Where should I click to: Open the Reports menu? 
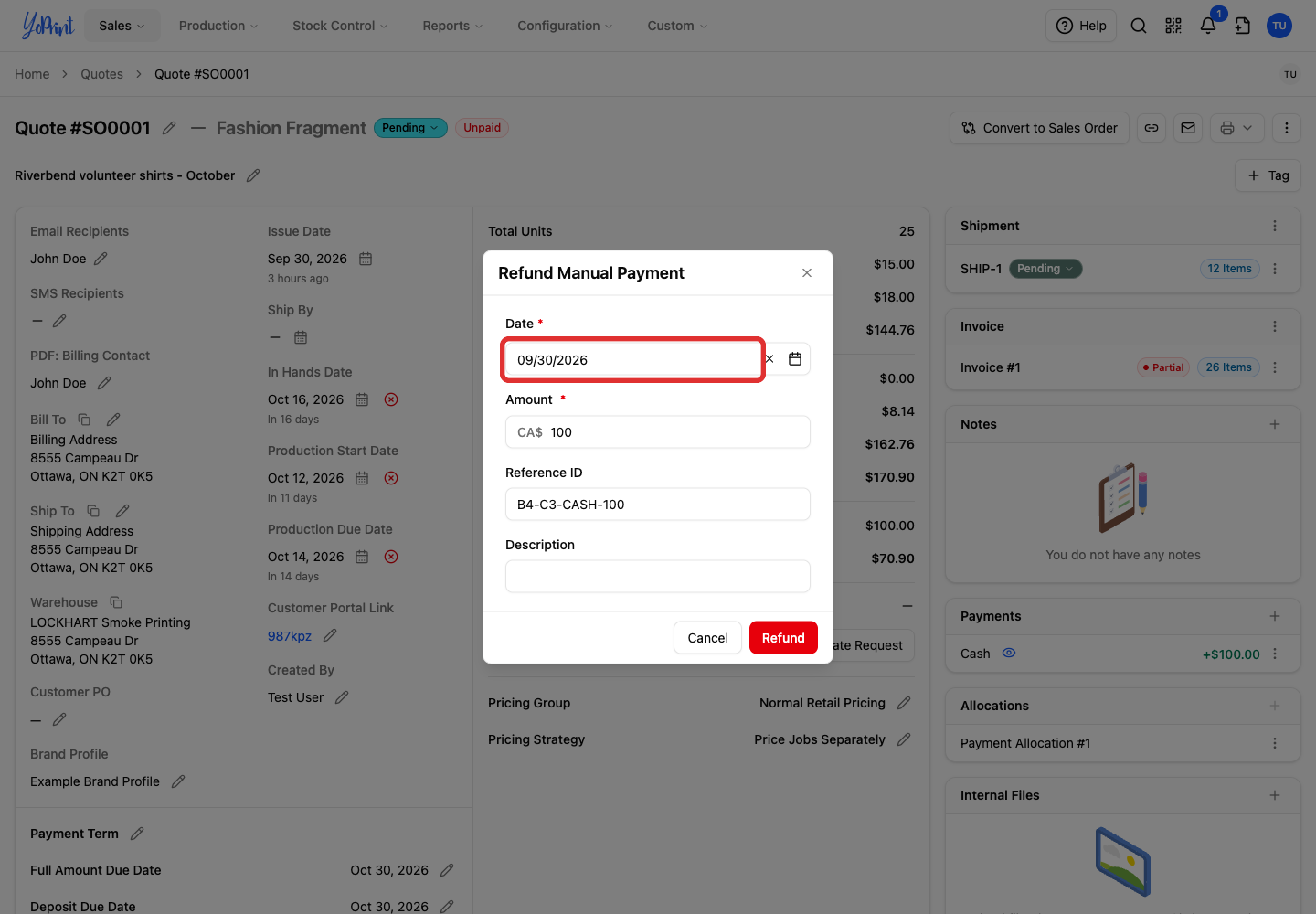pos(452,26)
